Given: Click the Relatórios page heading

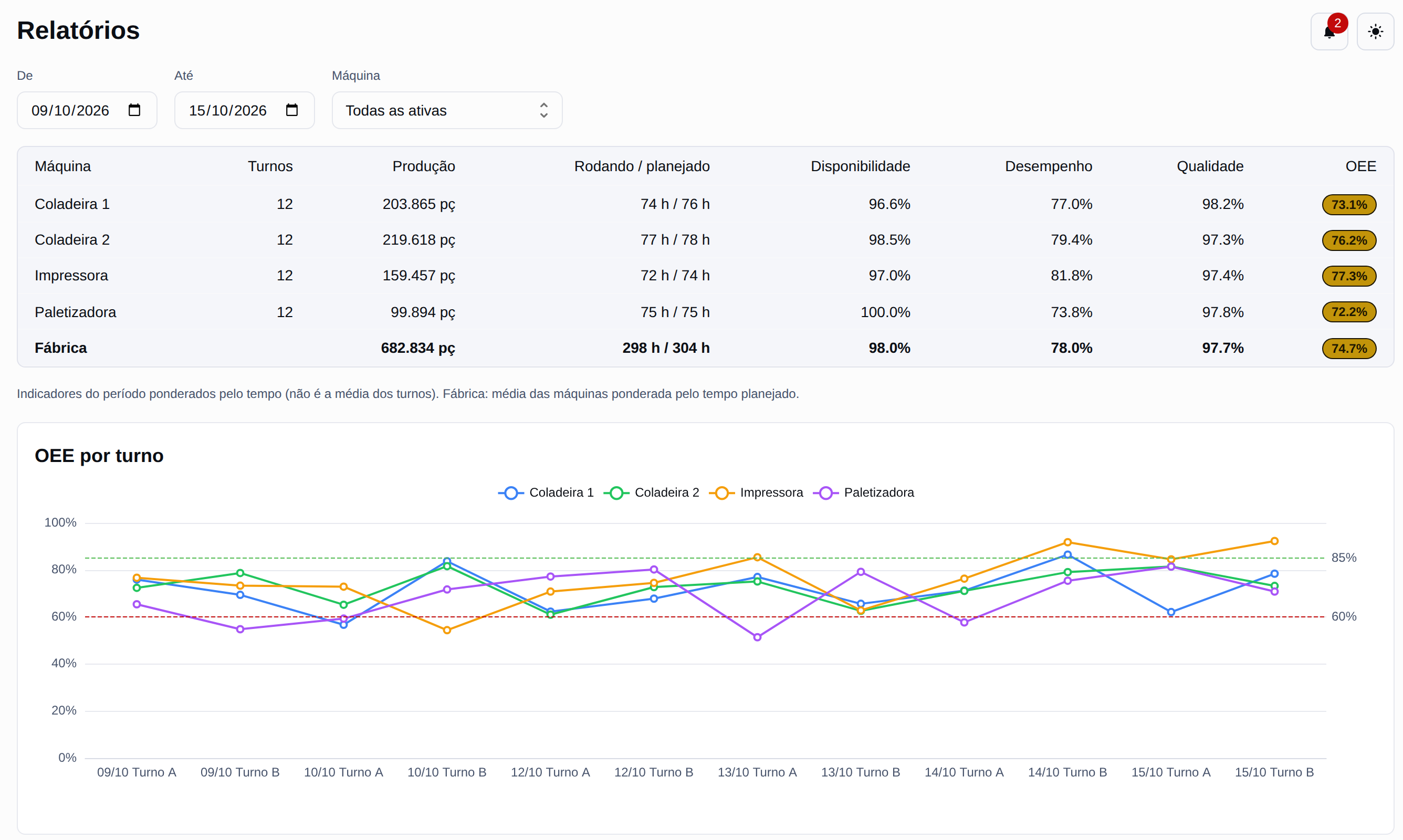Looking at the screenshot, I should tap(78, 30).
